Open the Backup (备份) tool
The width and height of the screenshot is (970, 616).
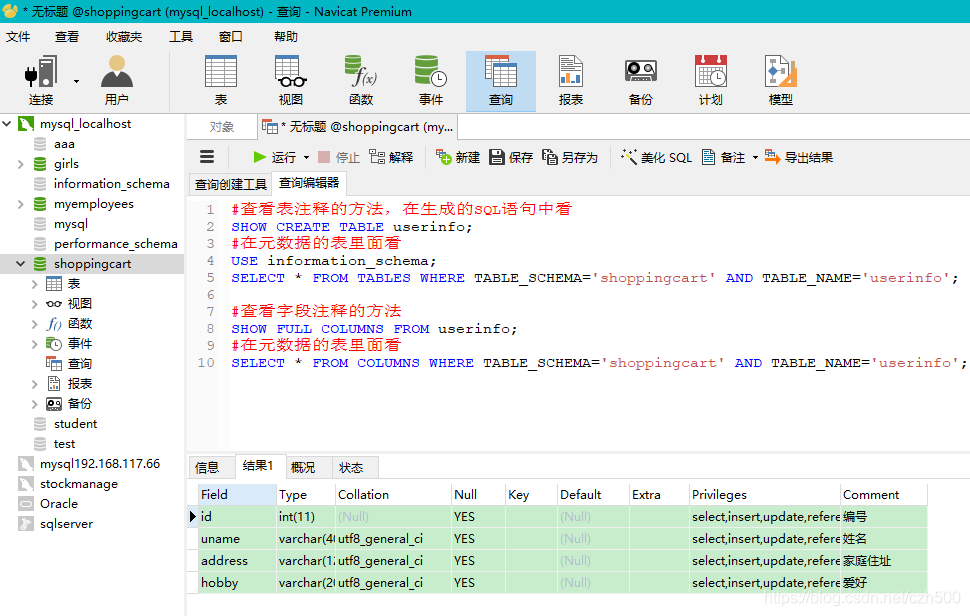point(640,80)
